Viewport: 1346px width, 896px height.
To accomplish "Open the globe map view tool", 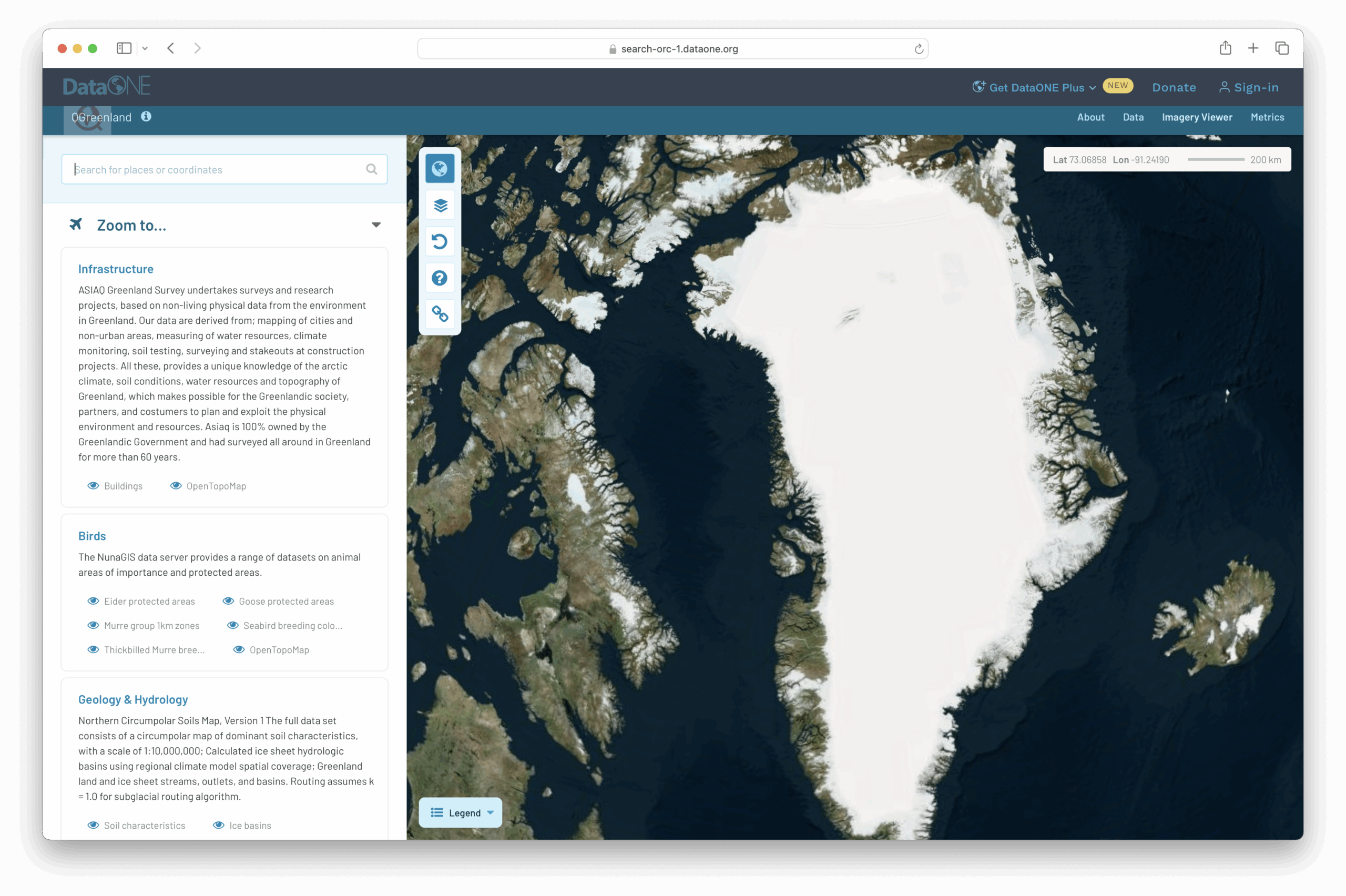I will pyautogui.click(x=440, y=169).
